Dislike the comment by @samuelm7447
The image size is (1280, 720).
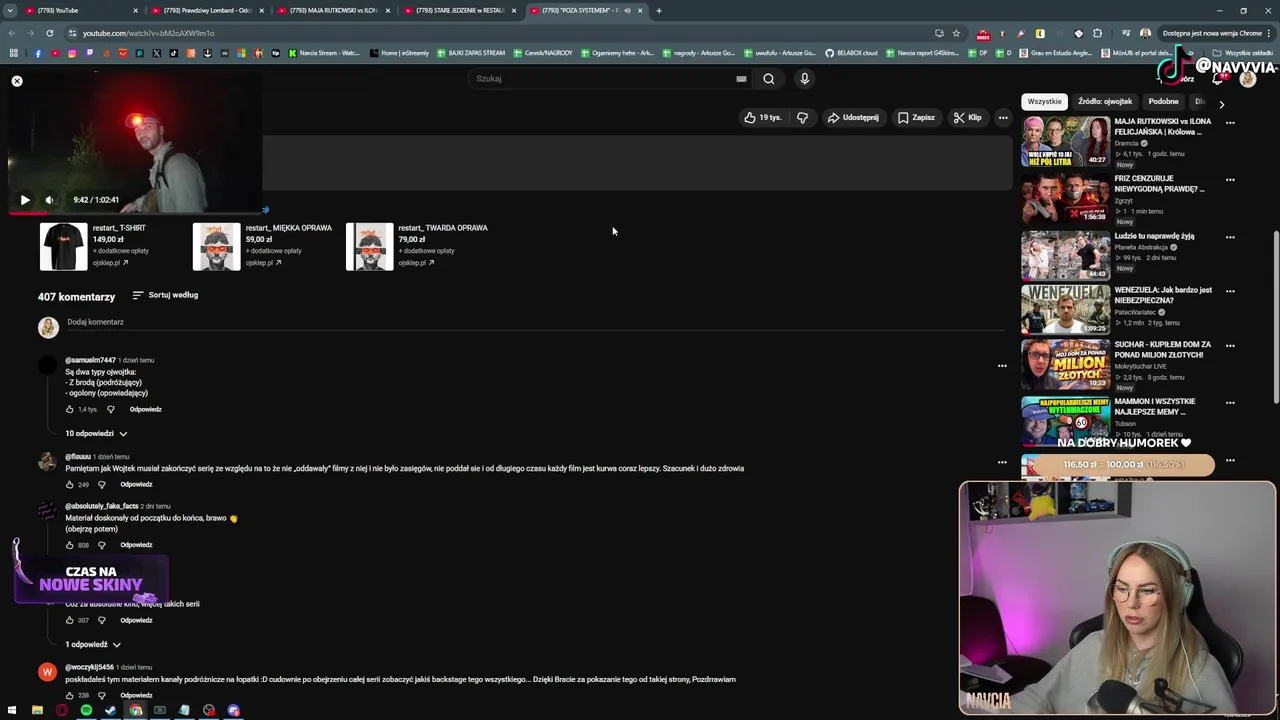coord(110,409)
